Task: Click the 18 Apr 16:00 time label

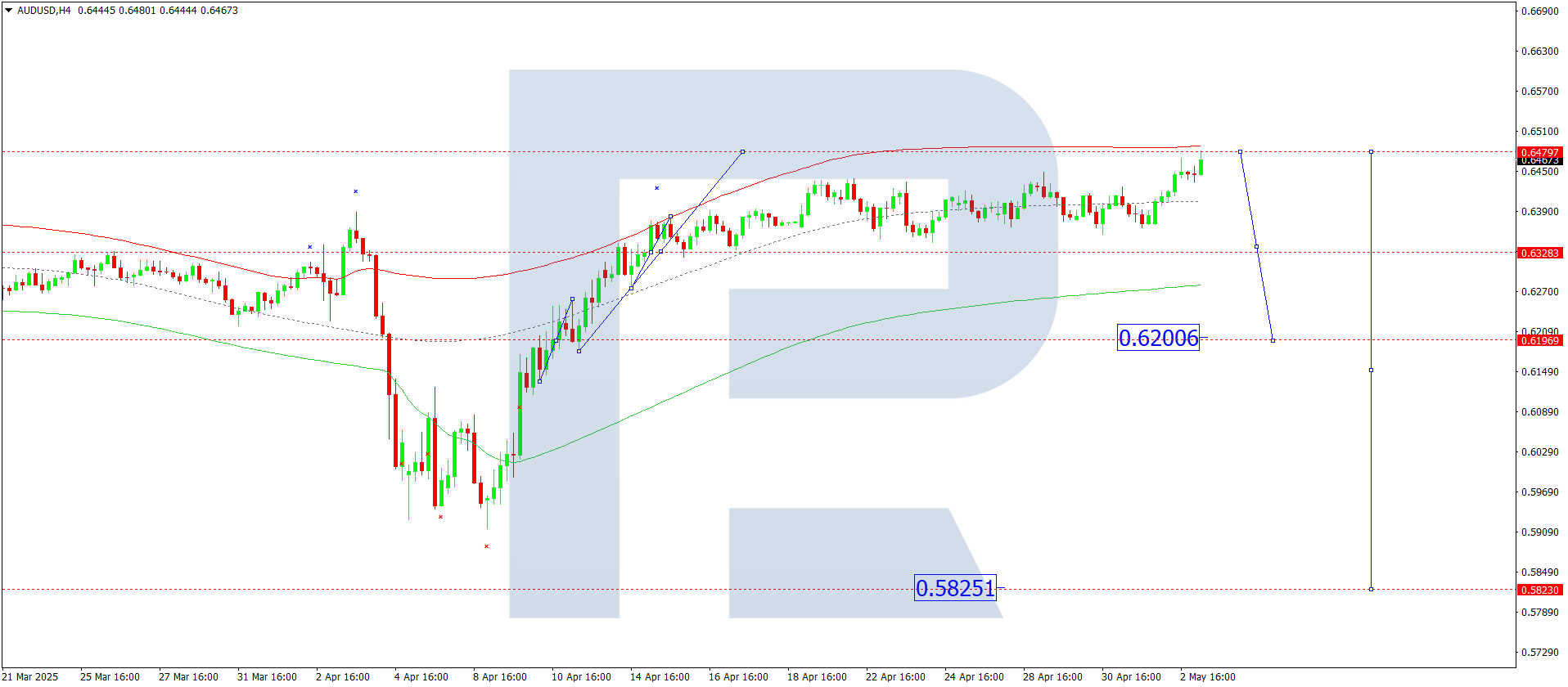Action: (x=817, y=677)
